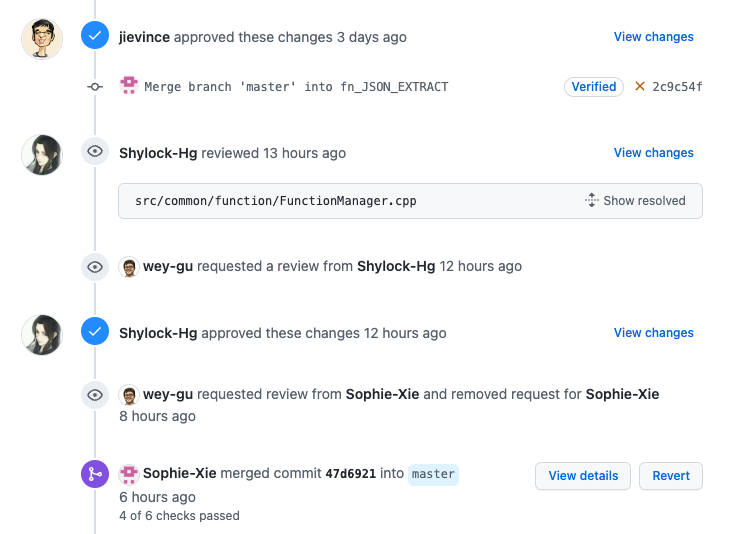756x534 pixels.
Task: Click the View details button
Action: coord(583,476)
